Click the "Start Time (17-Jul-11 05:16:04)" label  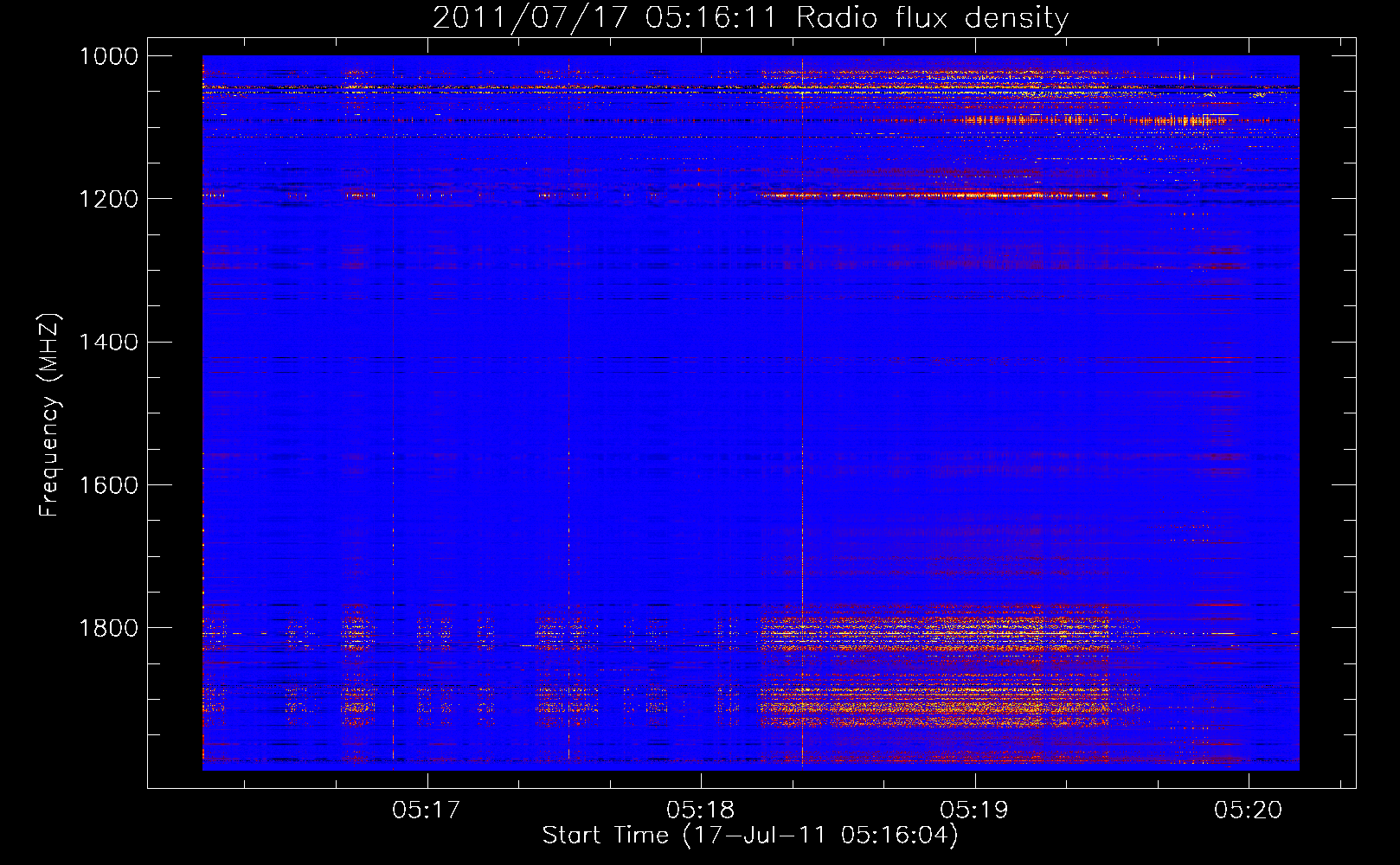tap(750, 836)
